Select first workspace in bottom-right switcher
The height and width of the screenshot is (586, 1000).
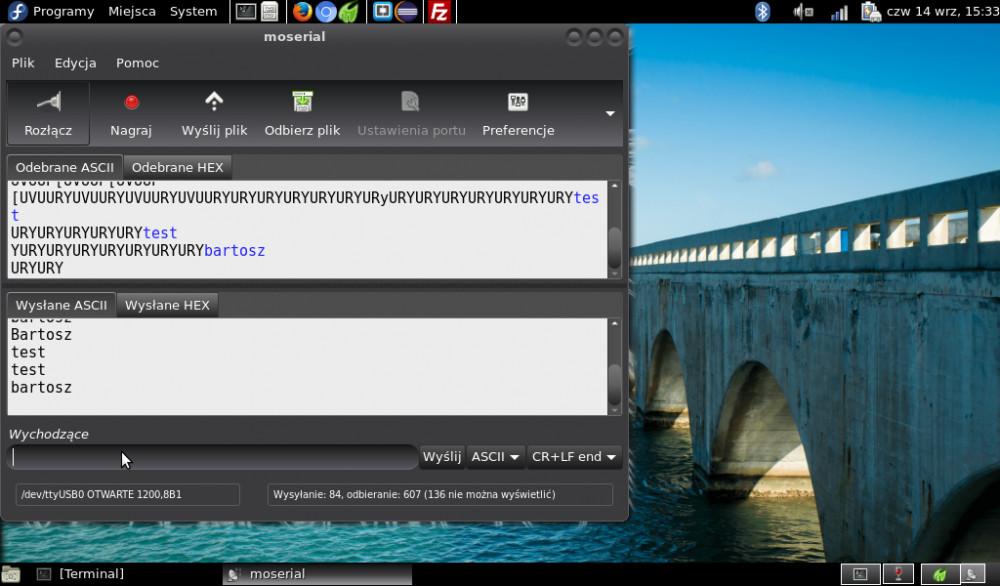point(860,574)
